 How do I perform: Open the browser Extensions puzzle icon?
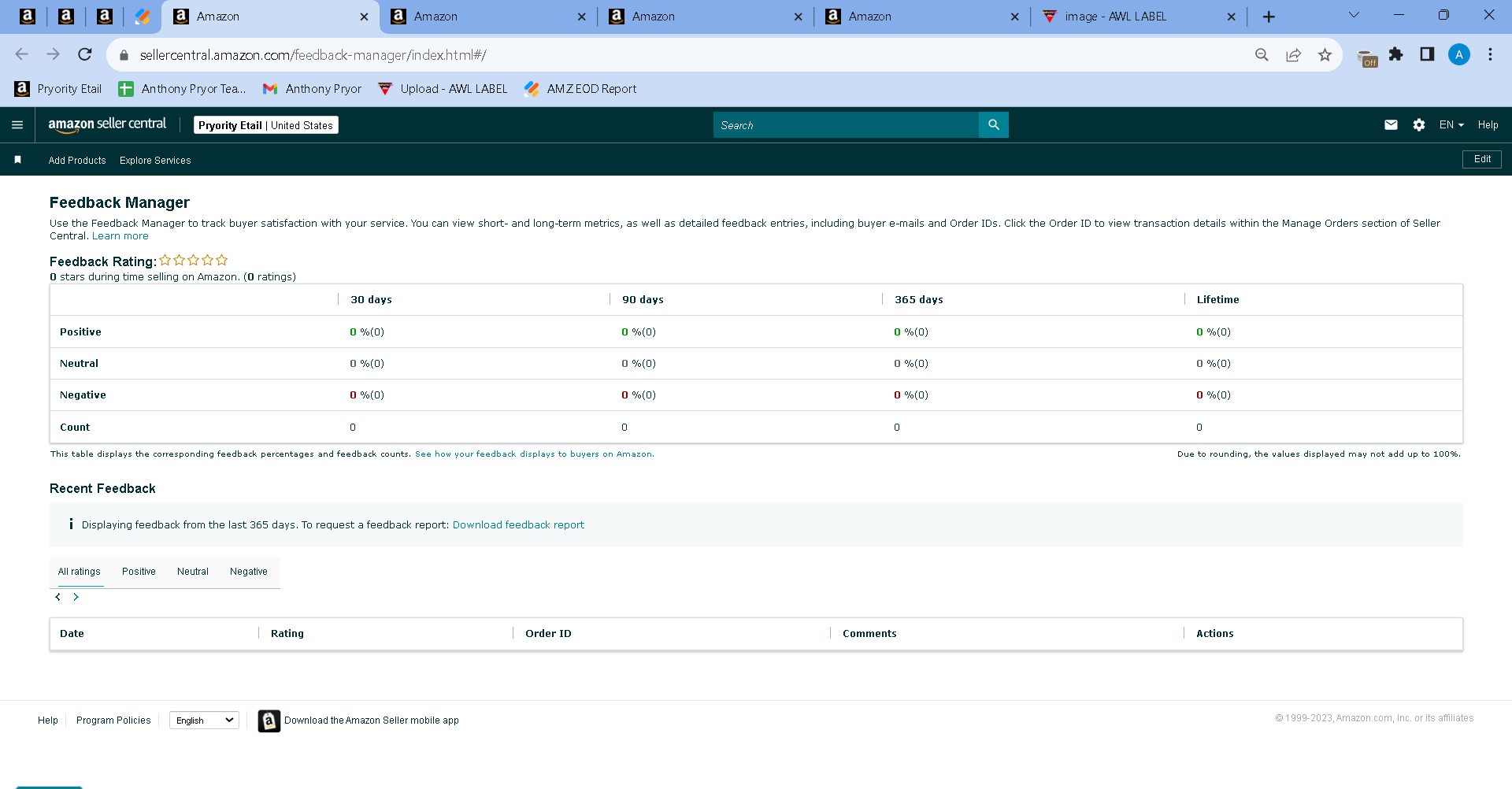(1396, 54)
